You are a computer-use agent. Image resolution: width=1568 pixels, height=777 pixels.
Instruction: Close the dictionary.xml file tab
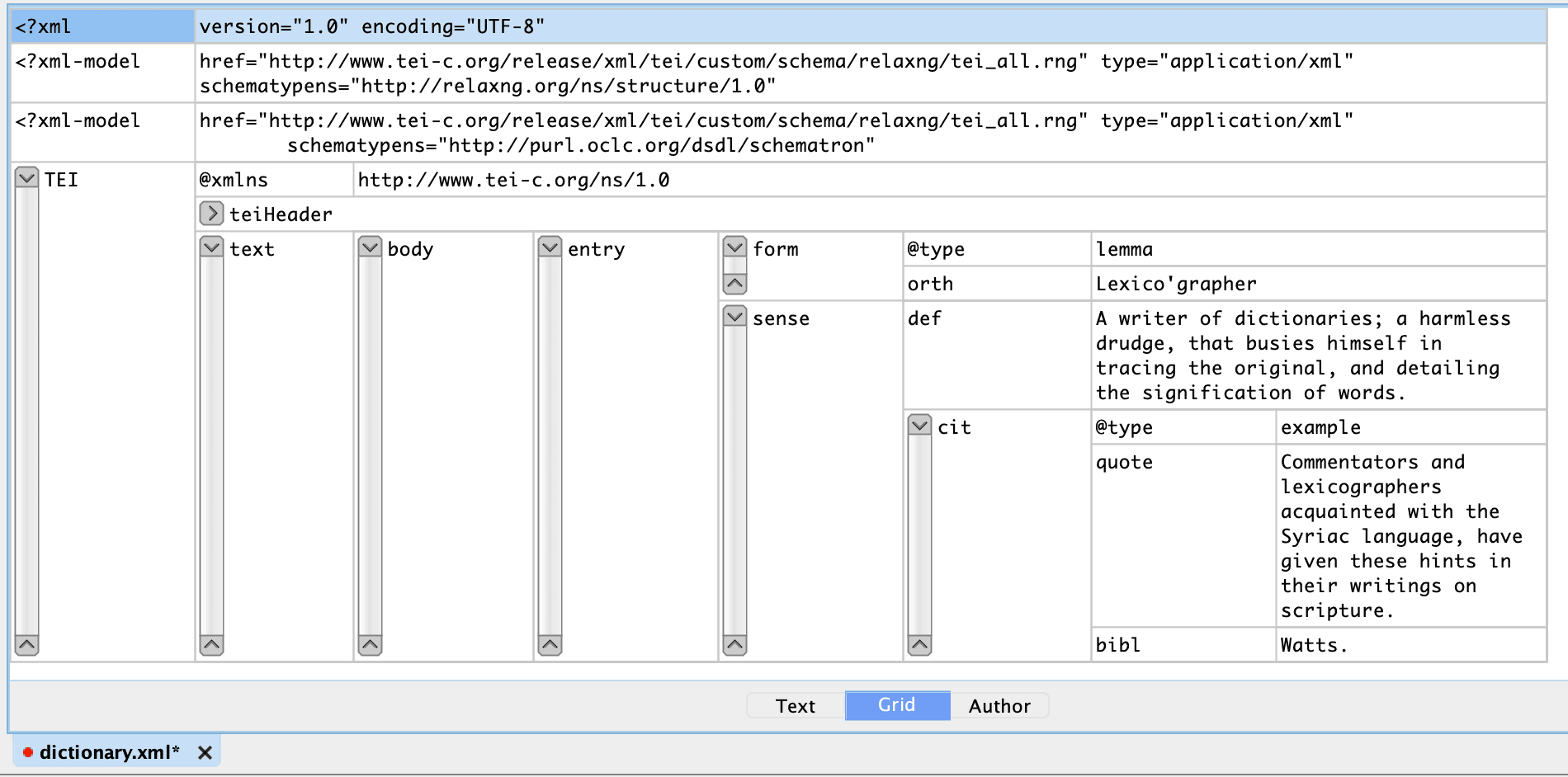click(x=205, y=752)
